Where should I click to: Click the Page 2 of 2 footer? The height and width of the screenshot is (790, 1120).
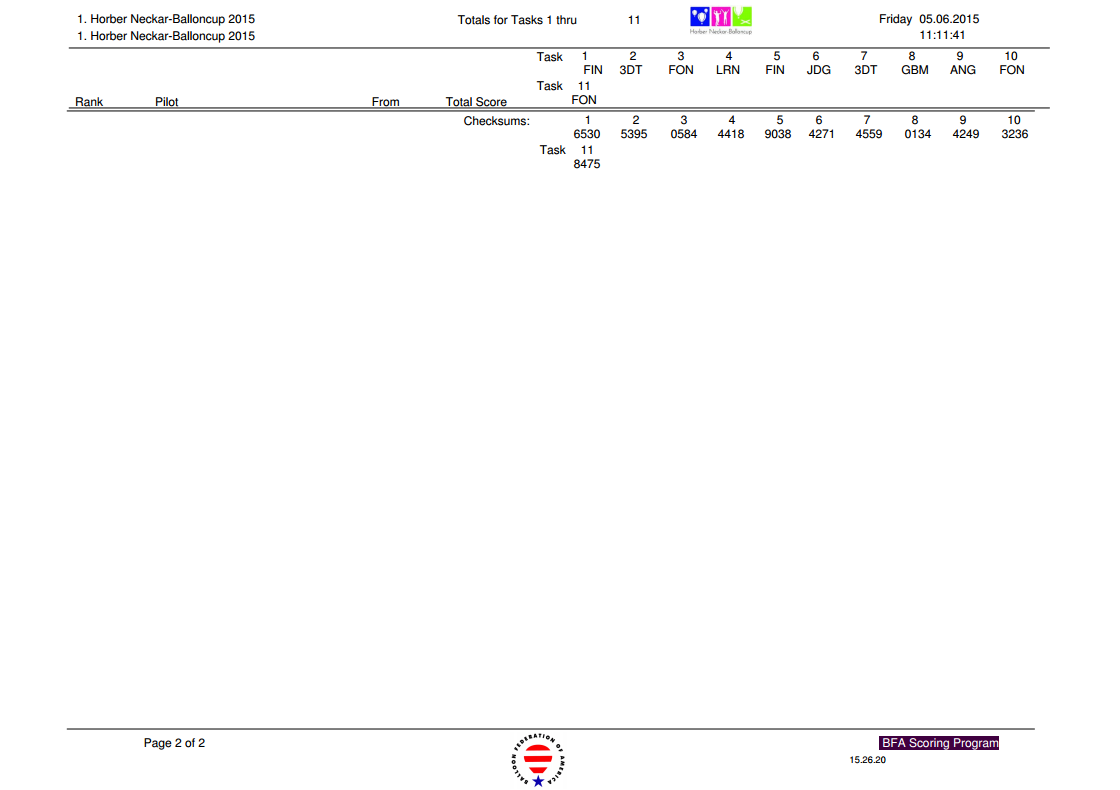pos(175,743)
